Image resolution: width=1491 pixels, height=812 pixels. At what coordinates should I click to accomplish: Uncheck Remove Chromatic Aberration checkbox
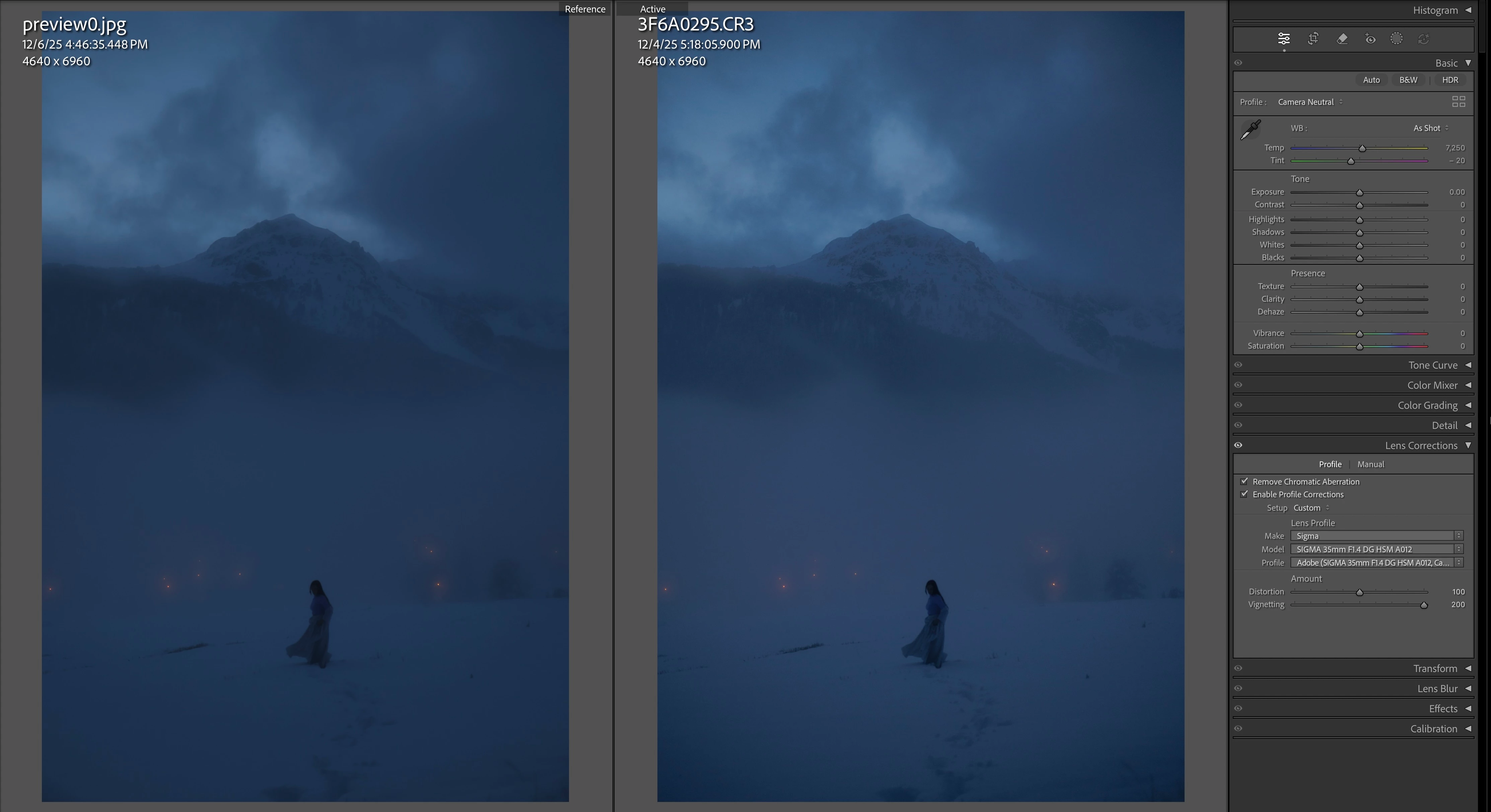point(1245,481)
